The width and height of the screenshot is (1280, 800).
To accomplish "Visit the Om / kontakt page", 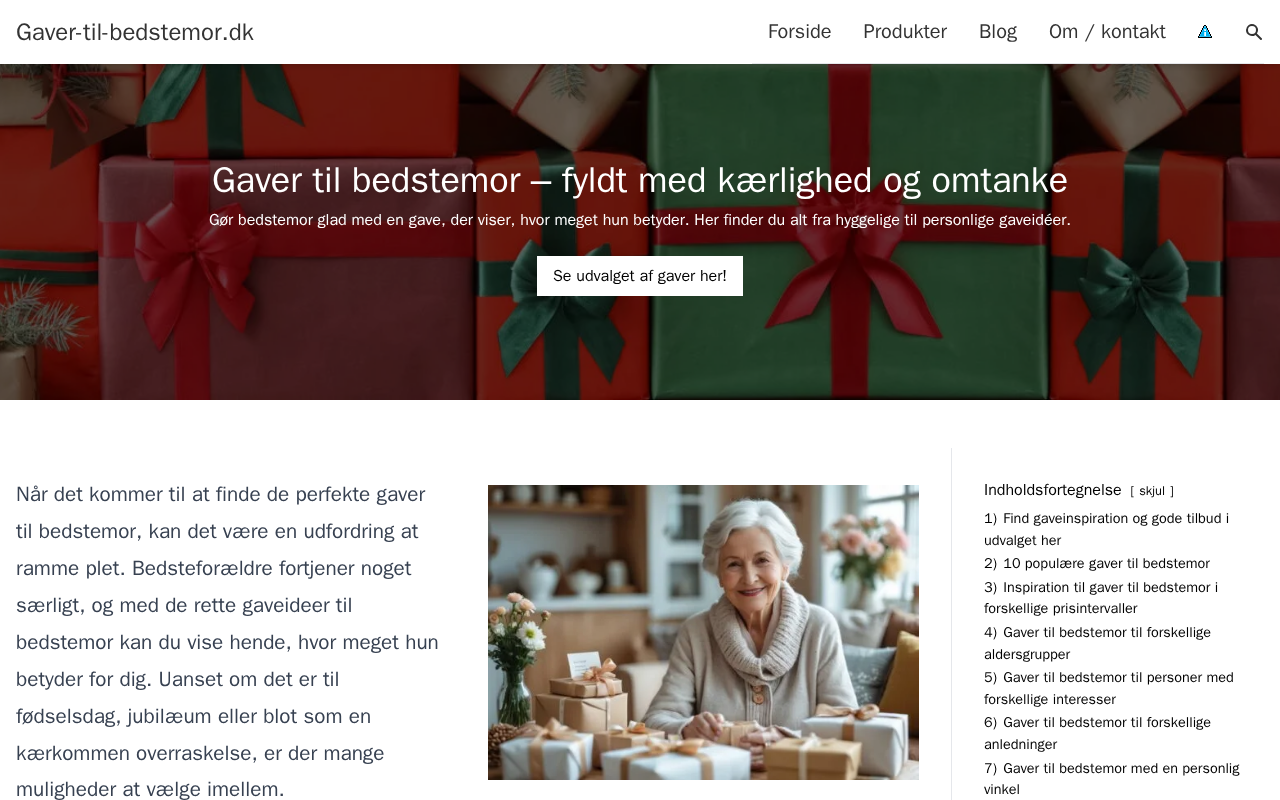I will pos(1107,32).
